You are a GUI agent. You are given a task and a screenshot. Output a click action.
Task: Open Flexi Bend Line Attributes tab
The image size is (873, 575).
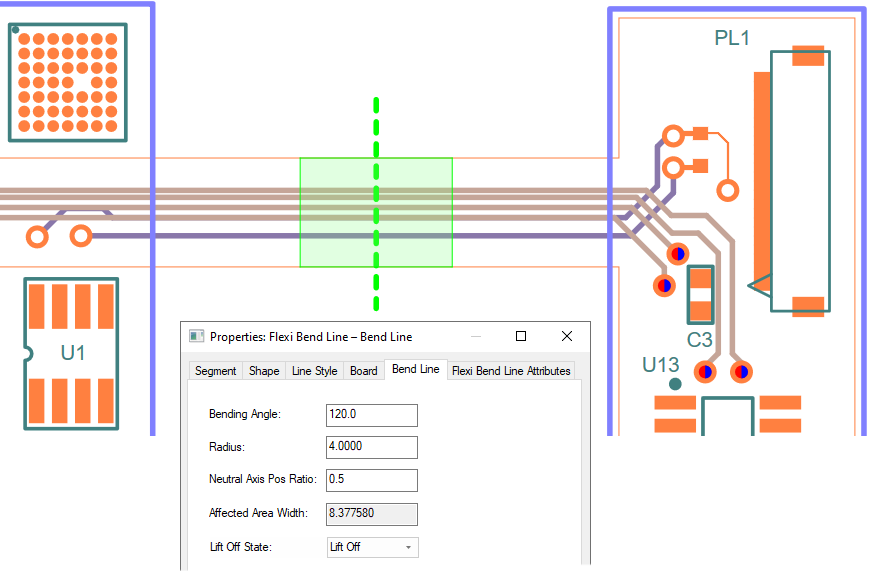point(511,371)
